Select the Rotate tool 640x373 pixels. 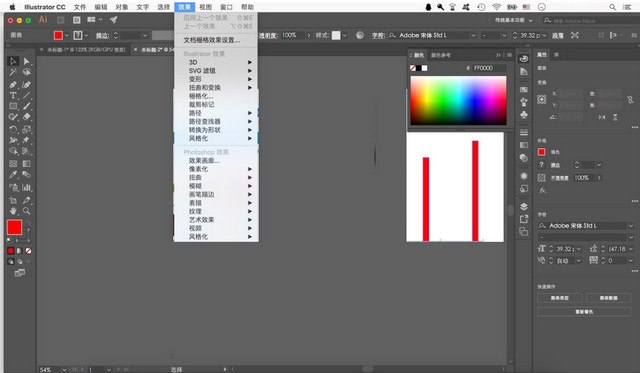[x=13, y=129]
